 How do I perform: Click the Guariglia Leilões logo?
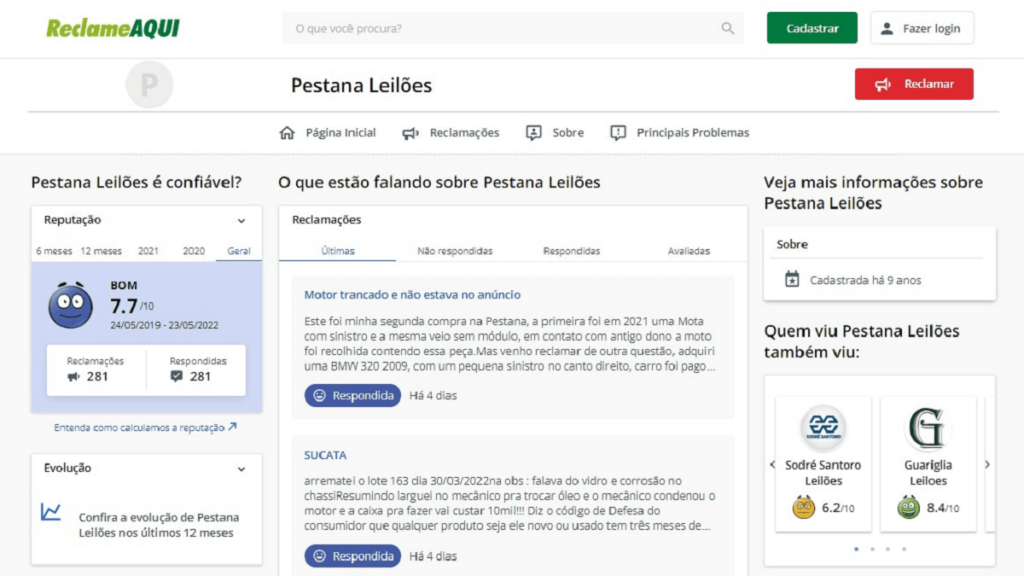(928, 429)
